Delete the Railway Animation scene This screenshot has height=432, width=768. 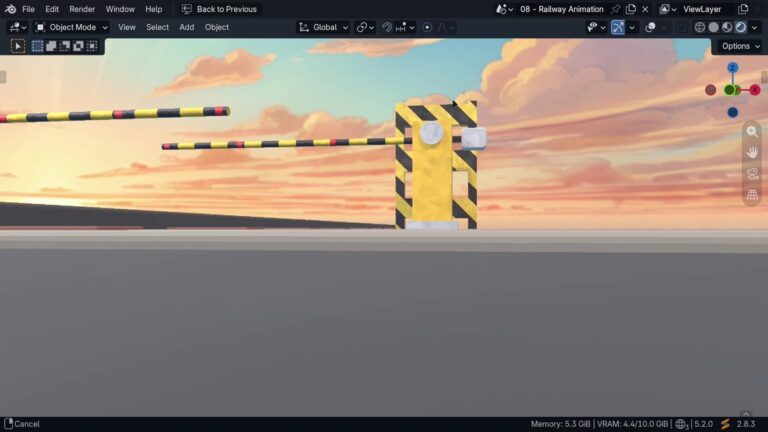pyautogui.click(x=645, y=9)
